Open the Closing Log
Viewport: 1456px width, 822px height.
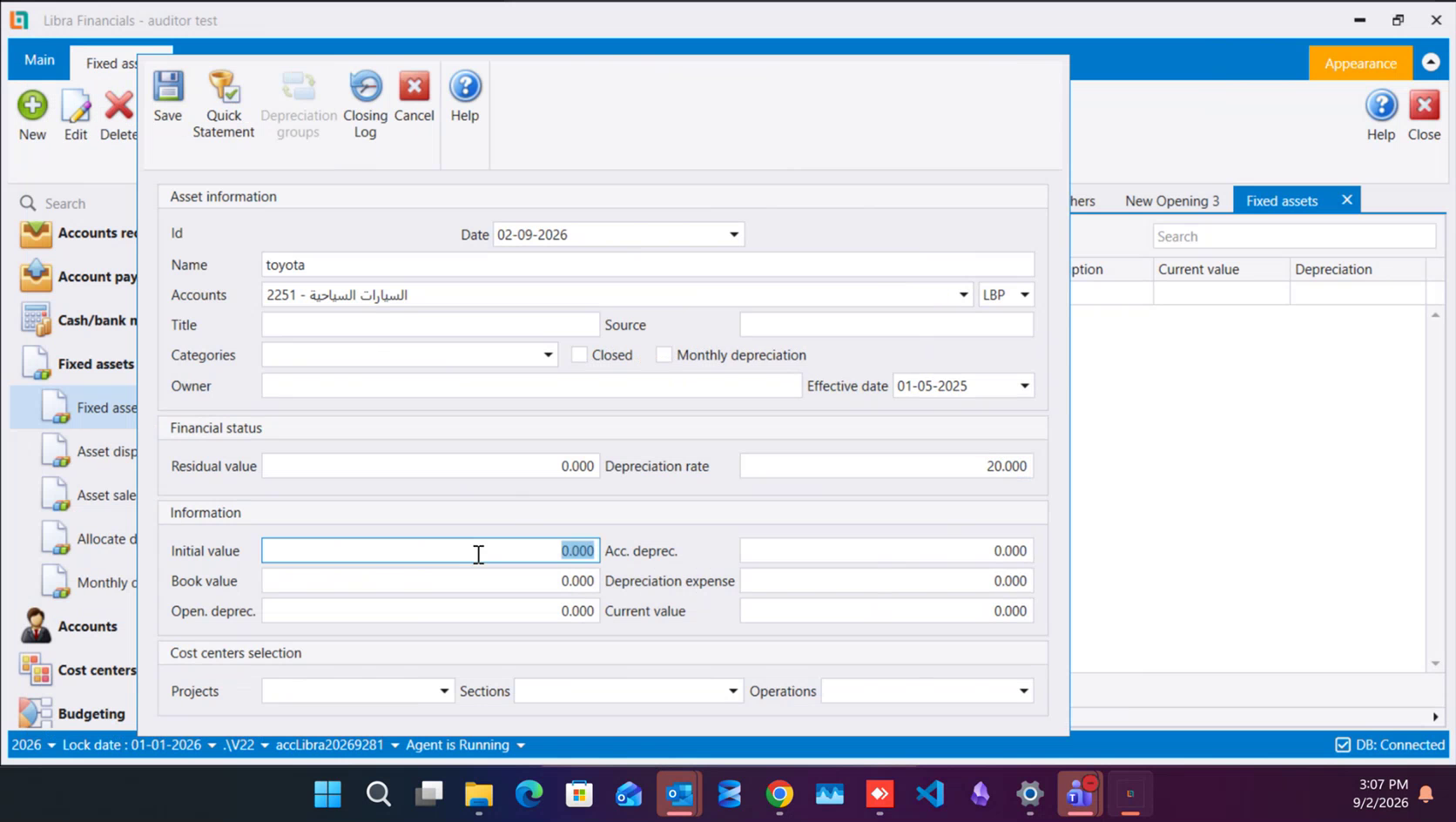365,104
